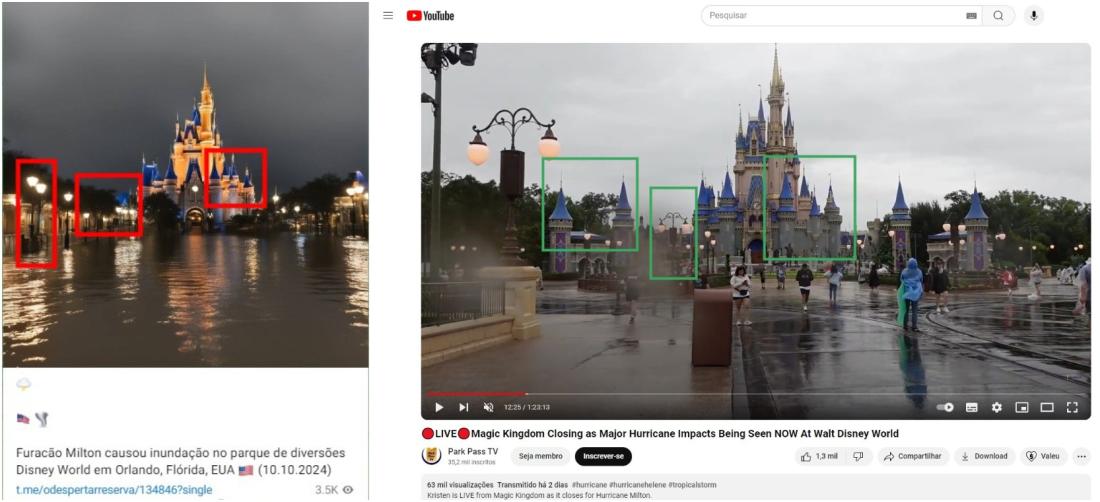
Task: Open the Park Pass TV channel avatar
Action: click(431, 456)
